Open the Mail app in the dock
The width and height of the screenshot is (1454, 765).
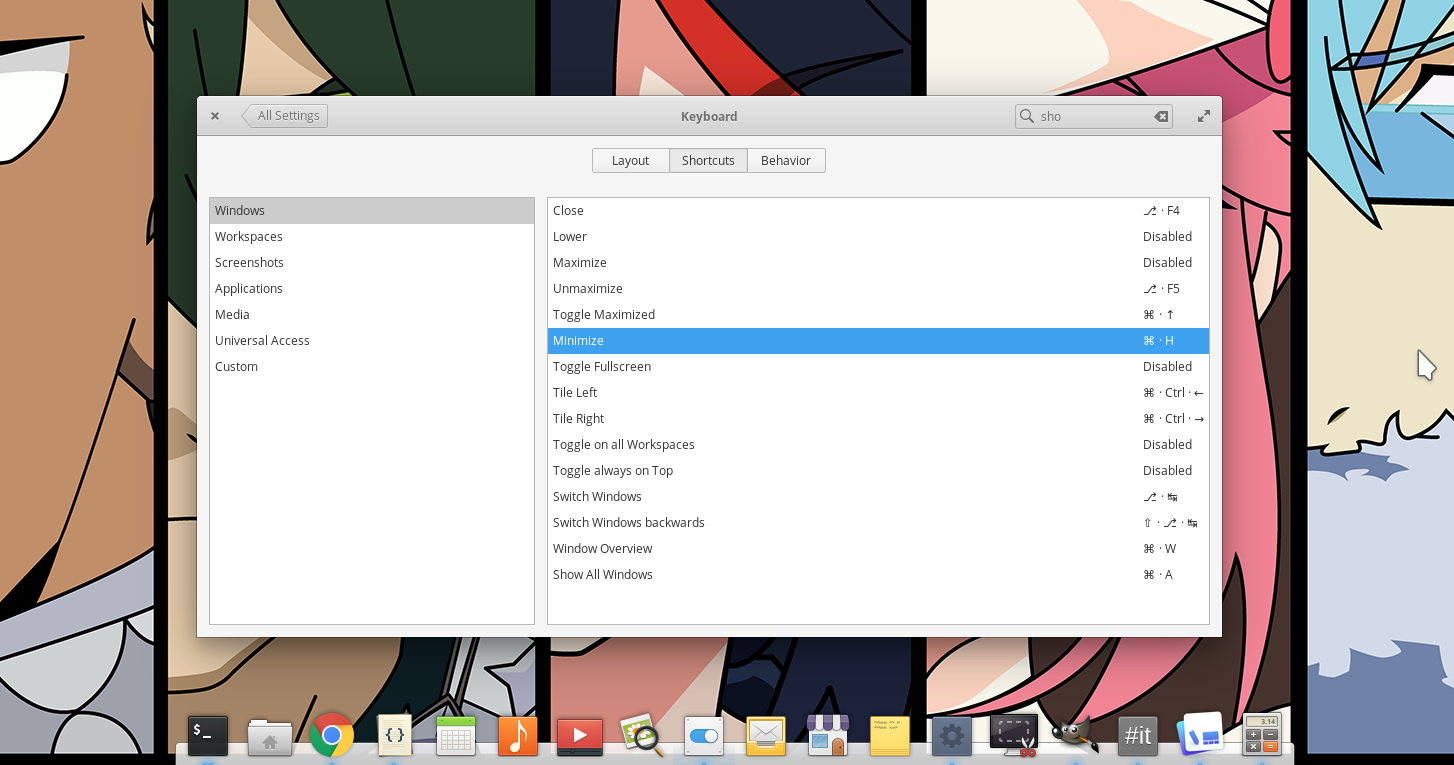(x=766, y=736)
